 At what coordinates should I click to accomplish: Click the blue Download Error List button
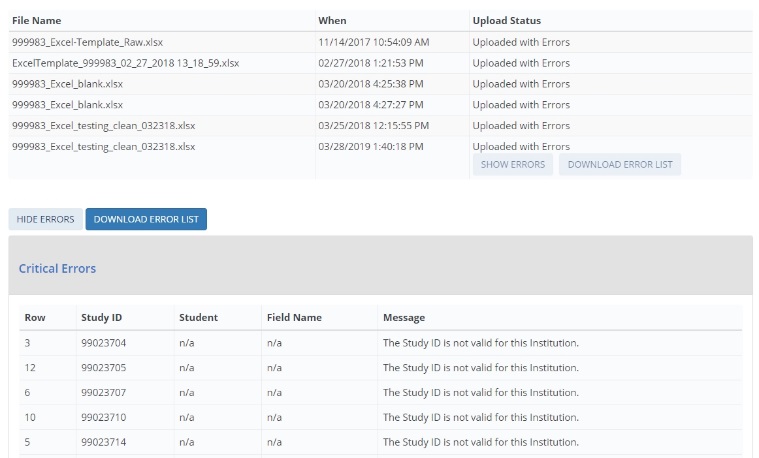(x=146, y=219)
